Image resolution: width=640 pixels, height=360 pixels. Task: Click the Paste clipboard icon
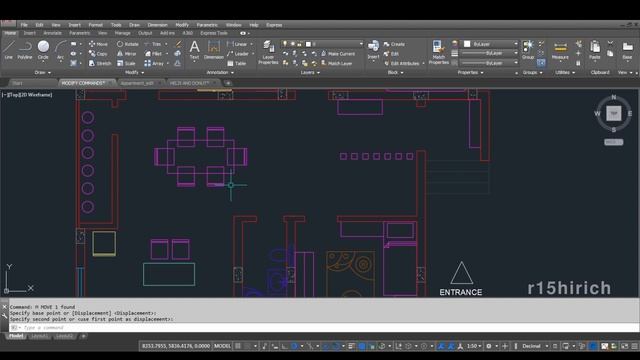click(x=595, y=50)
